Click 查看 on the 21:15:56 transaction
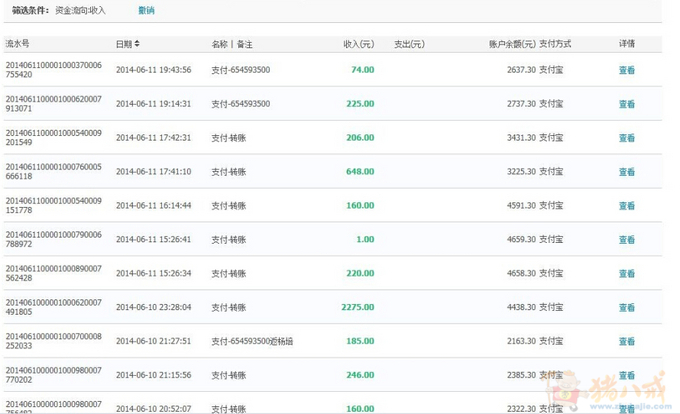680x414 pixels. [x=626, y=376]
